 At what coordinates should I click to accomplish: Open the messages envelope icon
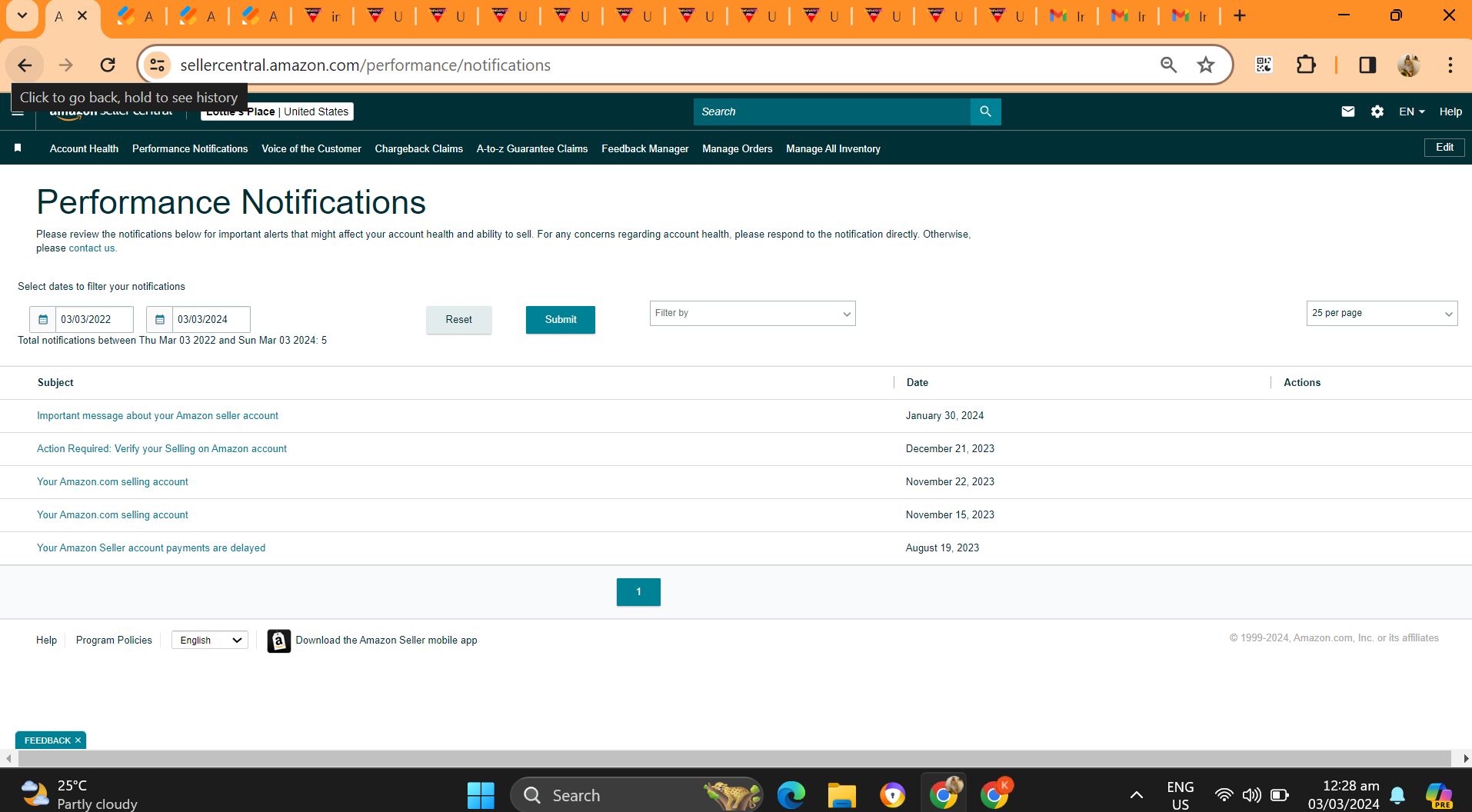(1347, 111)
